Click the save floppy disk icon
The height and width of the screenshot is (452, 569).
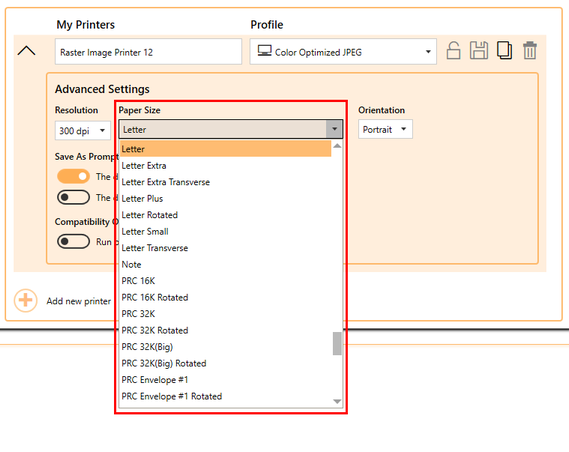pos(479,50)
